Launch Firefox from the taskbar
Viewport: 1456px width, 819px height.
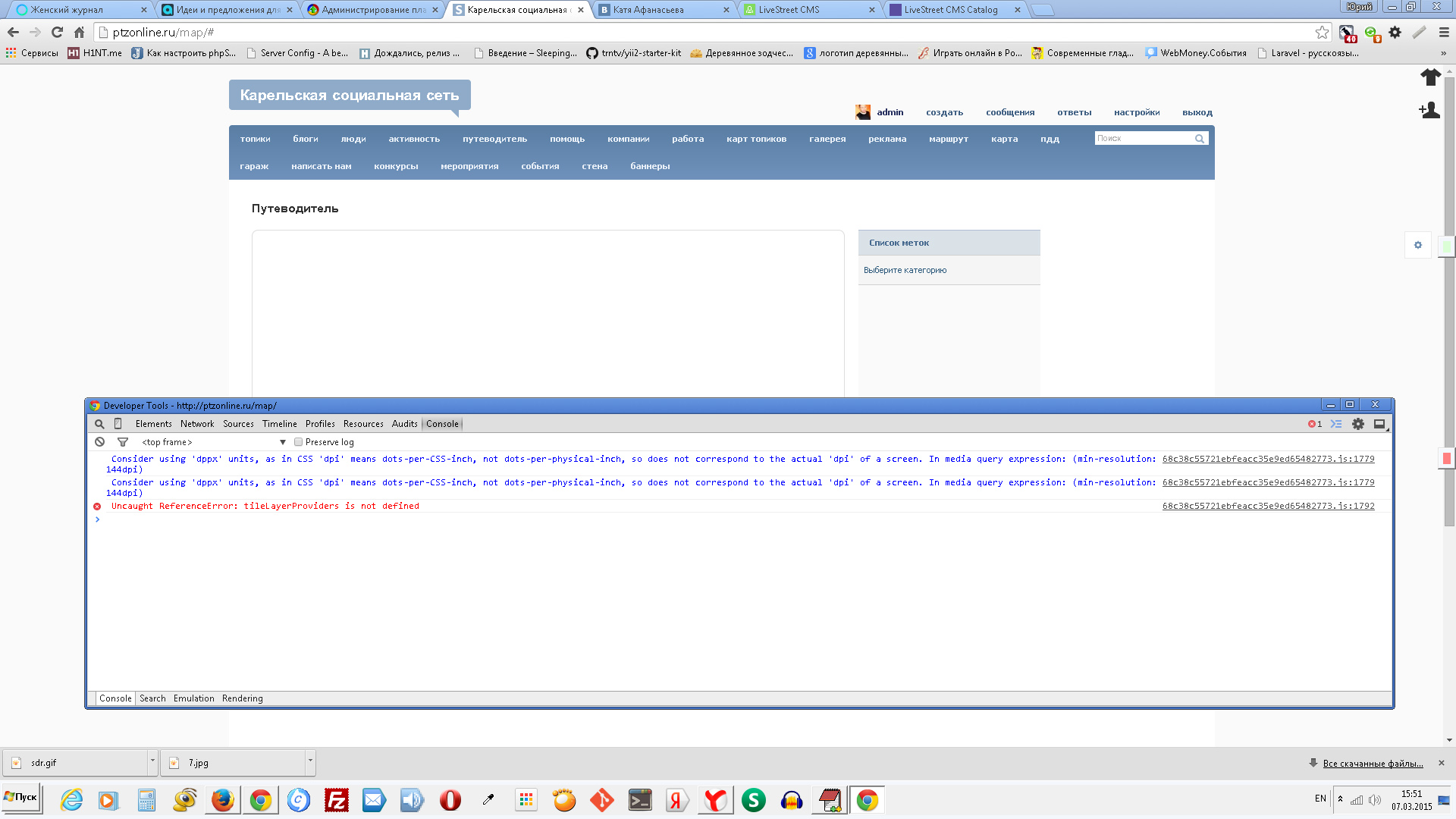[223, 800]
